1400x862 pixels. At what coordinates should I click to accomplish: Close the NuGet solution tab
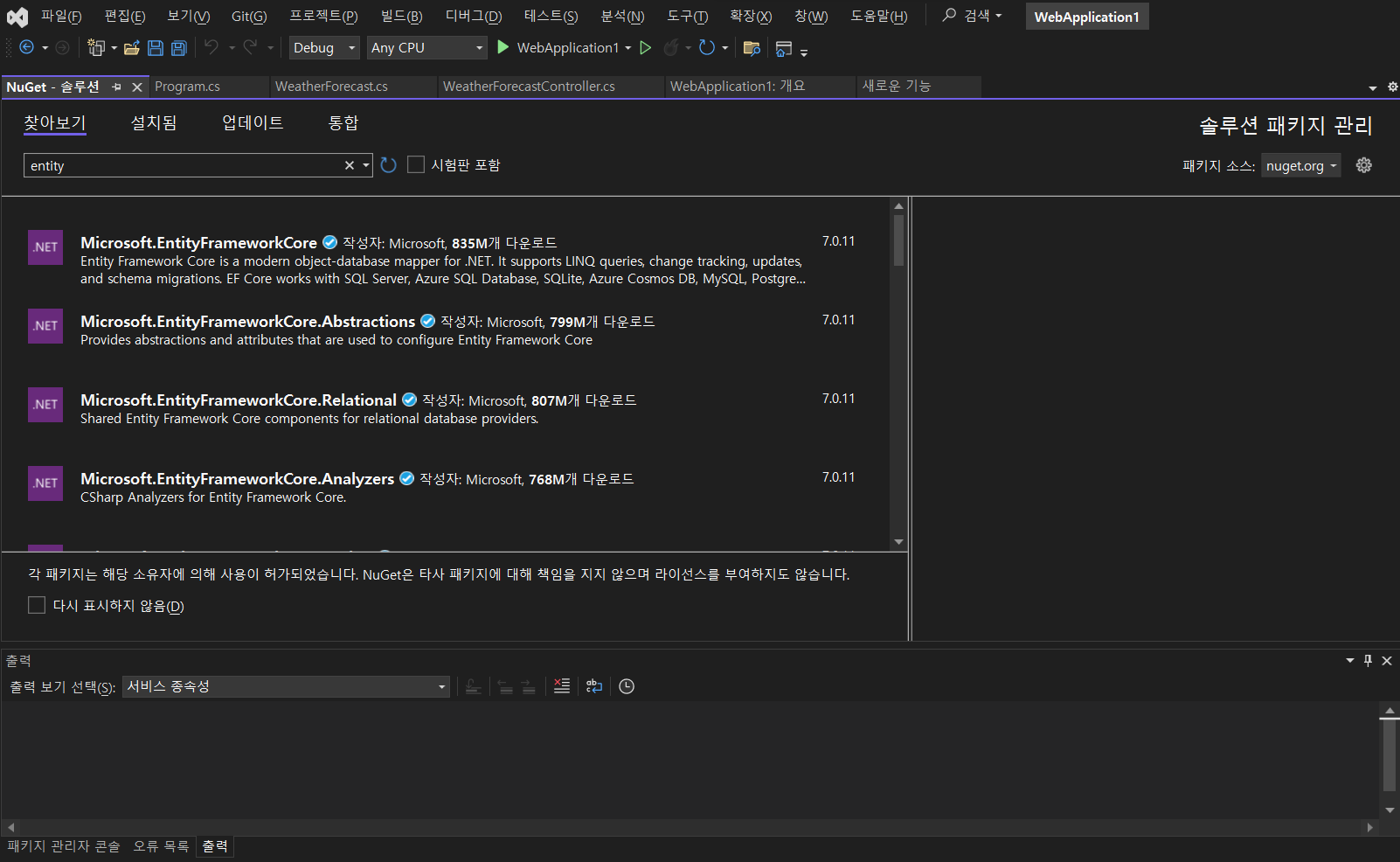pos(137,87)
